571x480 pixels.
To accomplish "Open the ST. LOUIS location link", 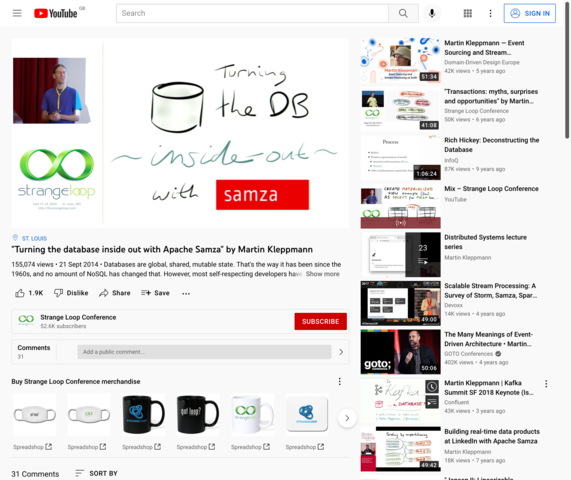I will [34, 238].
